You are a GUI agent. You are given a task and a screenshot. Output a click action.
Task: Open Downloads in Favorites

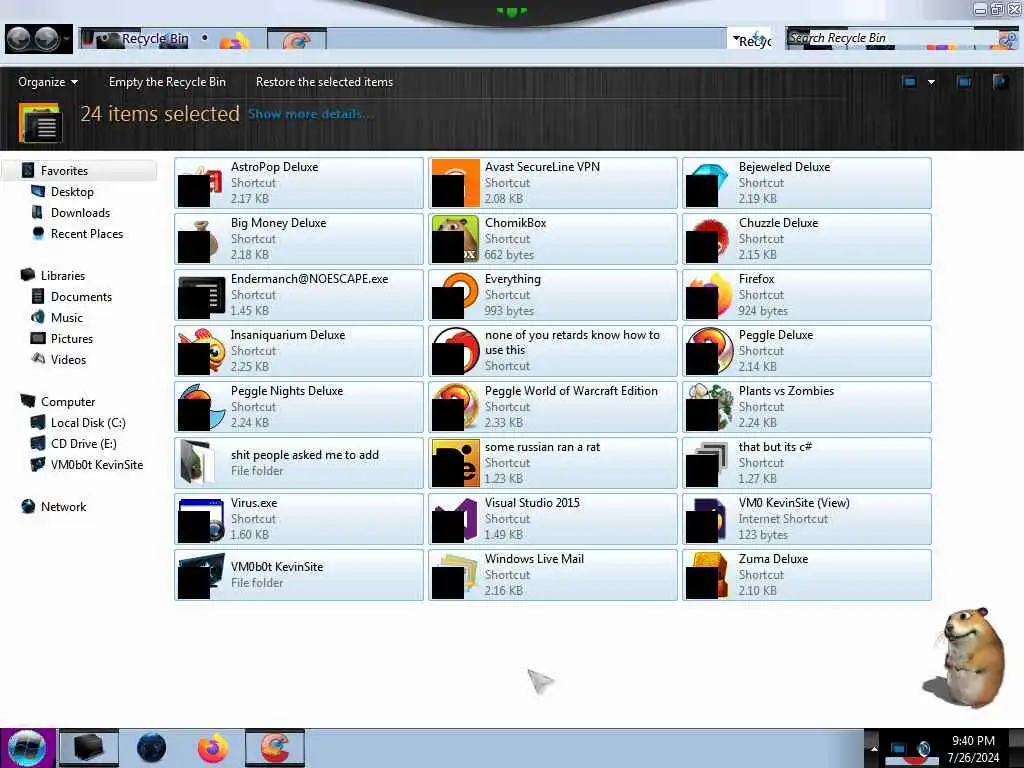[x=80, y=212]
